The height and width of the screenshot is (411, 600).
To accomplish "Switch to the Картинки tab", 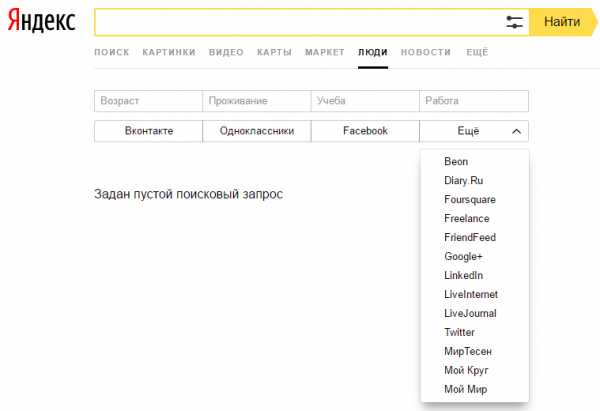I will pyautogui.click(x=169, y=52).
